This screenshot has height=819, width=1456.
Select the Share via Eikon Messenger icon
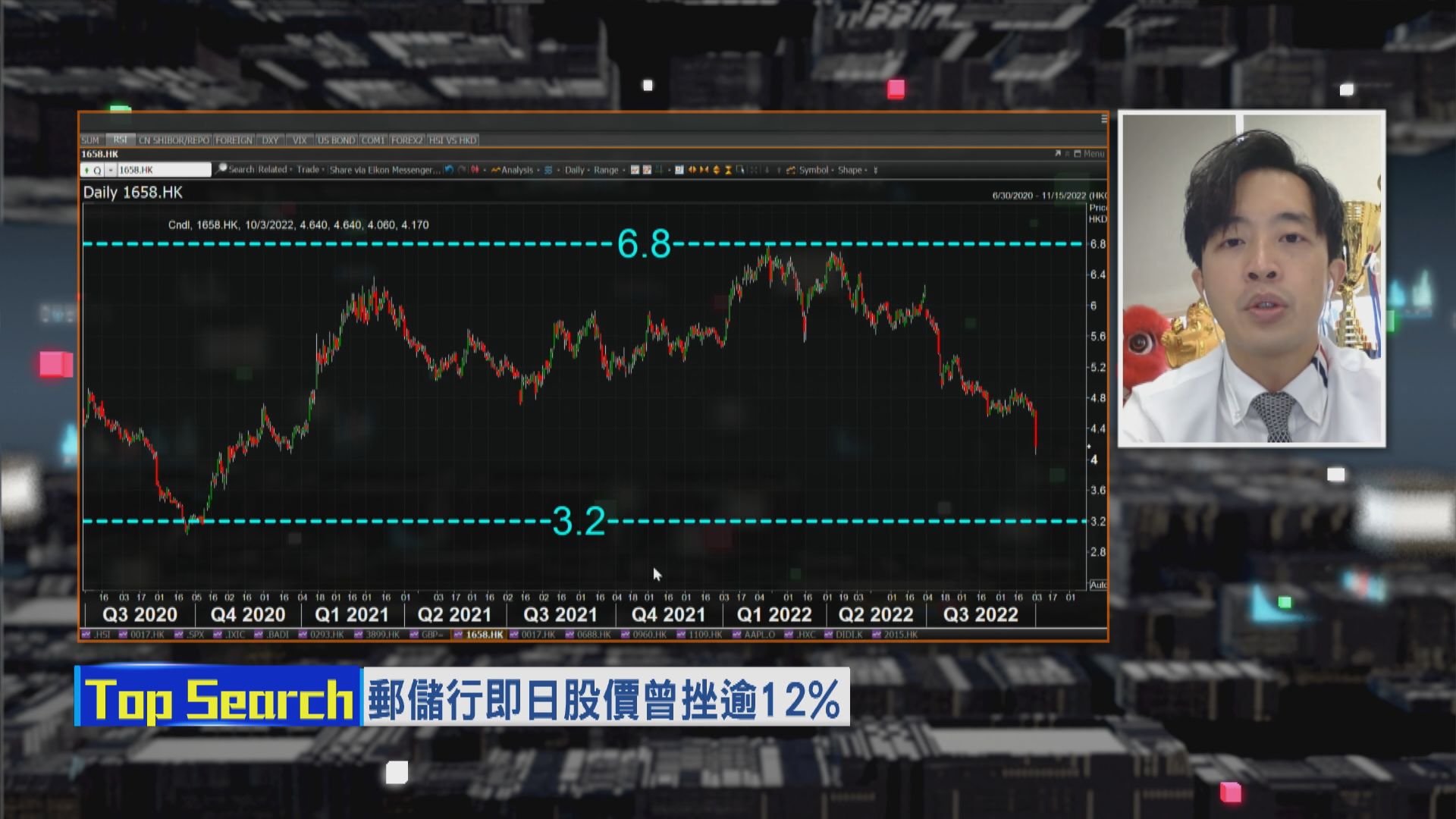pyautogui.click(x=388, y=170)
